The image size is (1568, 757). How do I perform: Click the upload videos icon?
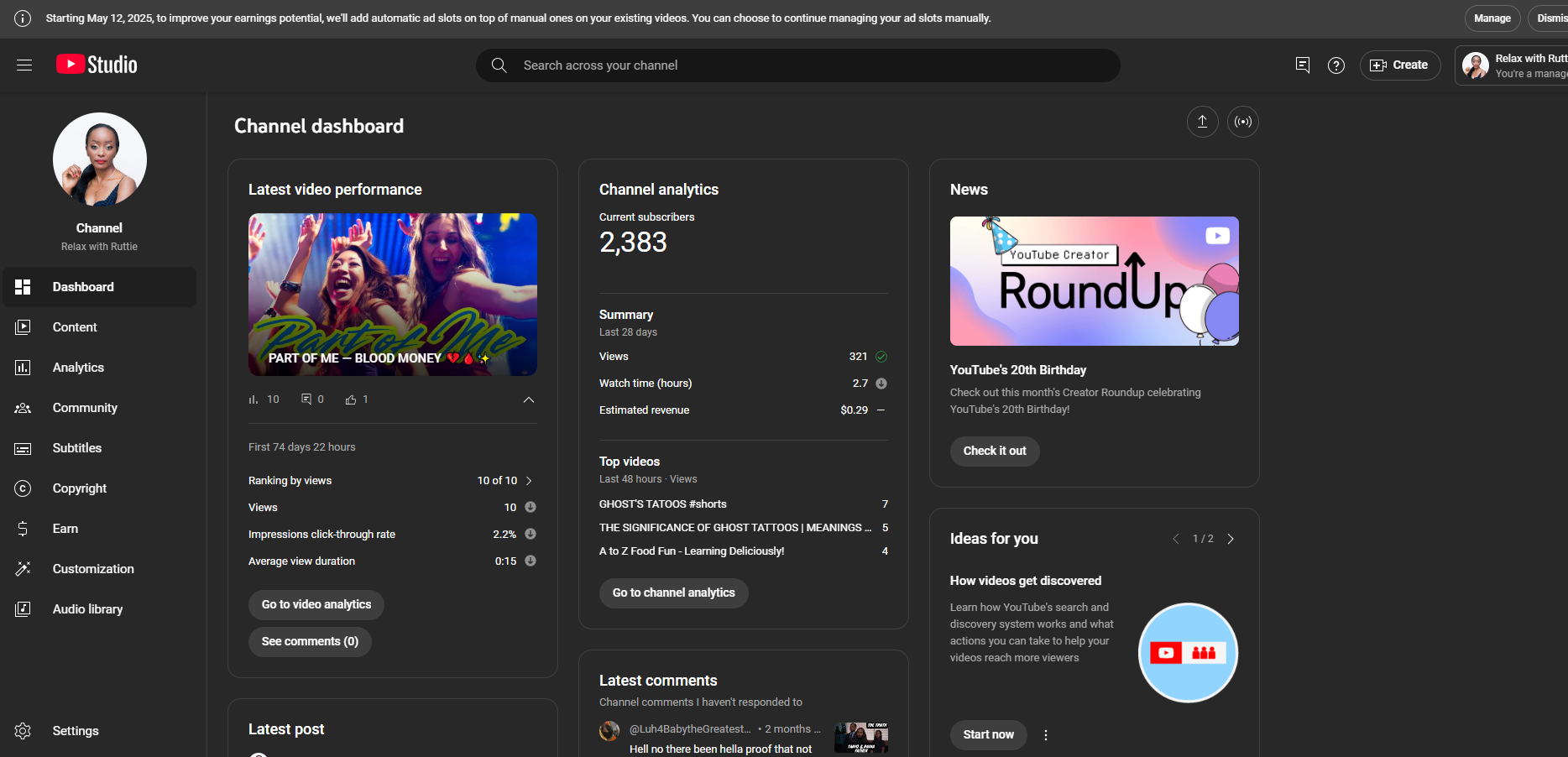(1203, 122)
